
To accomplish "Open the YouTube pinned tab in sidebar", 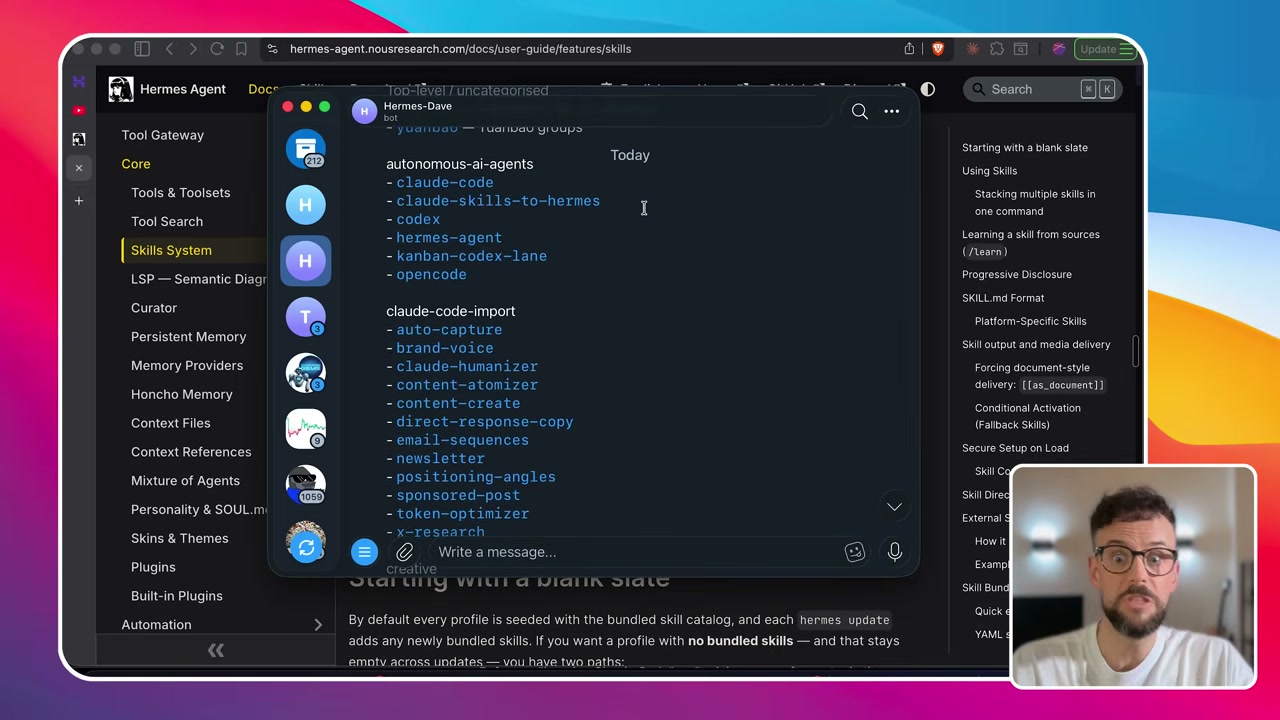I will coord(79,110).
